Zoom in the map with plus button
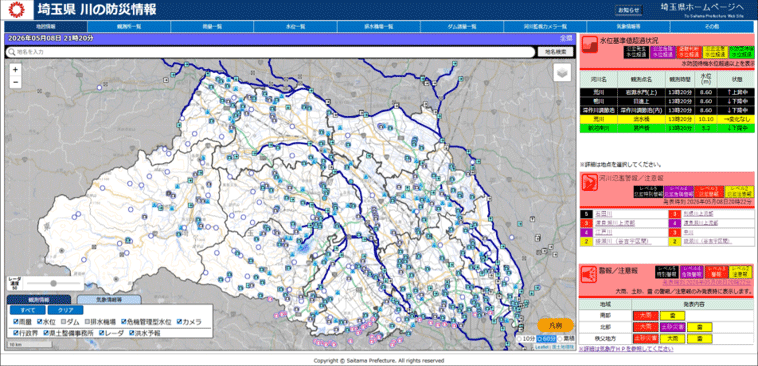Viewport: 758px width, 366px height. [x=15, y=70]
